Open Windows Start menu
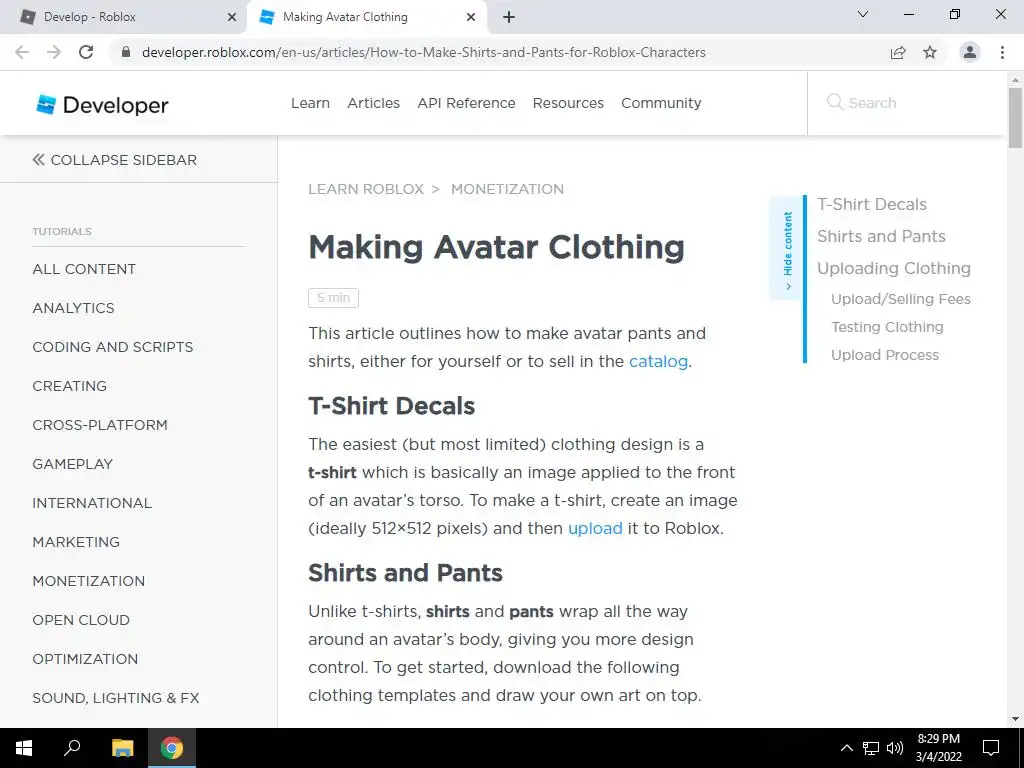 click(24, 748)
